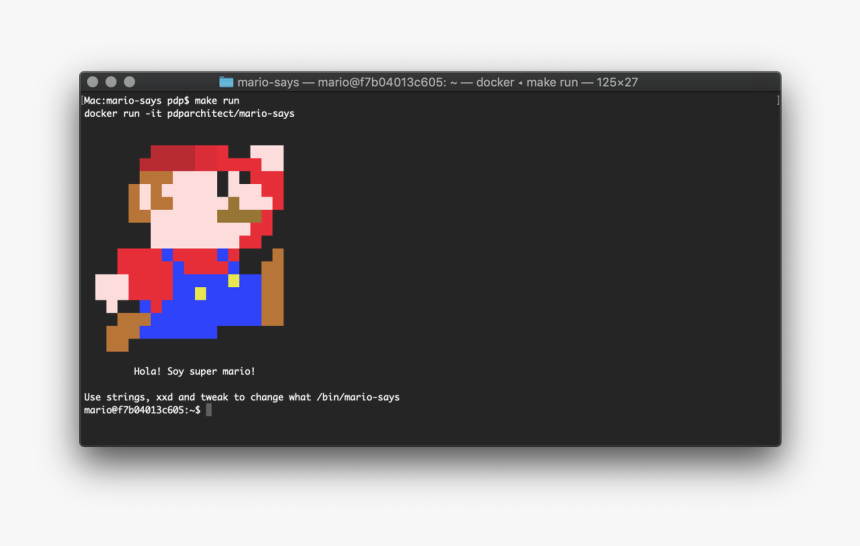The width and height of the screenshot is (860, 546).
Task: Click the 'Use strings, xxd and tweak' hint line
Action: (242, 397)
